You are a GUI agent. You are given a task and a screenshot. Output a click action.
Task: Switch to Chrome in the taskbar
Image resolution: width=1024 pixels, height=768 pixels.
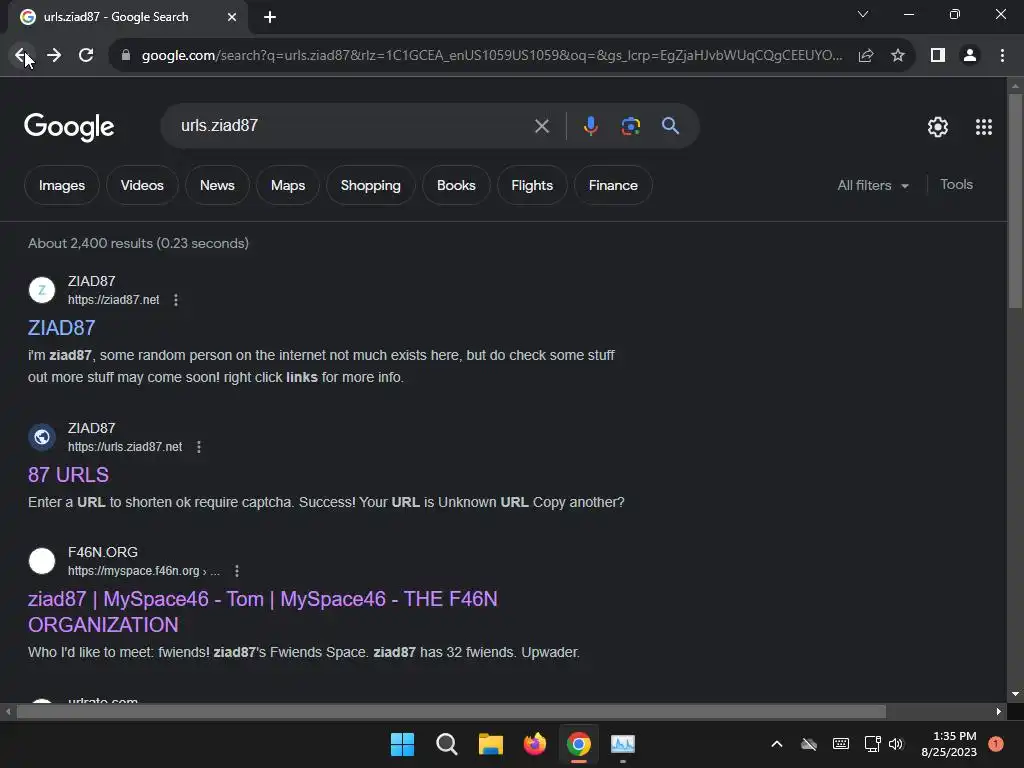pos(579,744)
